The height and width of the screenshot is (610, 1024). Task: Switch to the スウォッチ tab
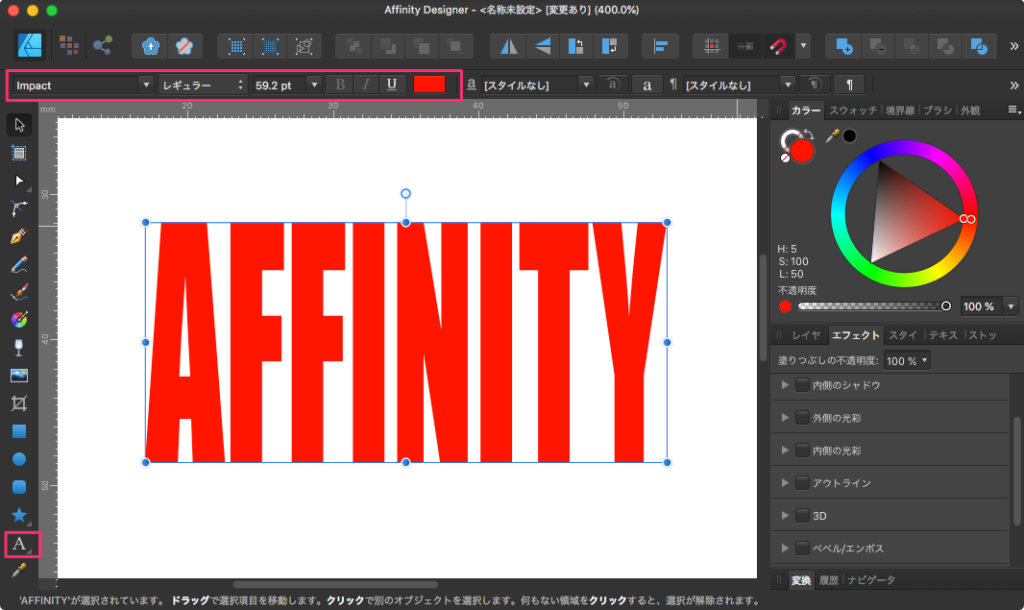(x=853, y=110)
